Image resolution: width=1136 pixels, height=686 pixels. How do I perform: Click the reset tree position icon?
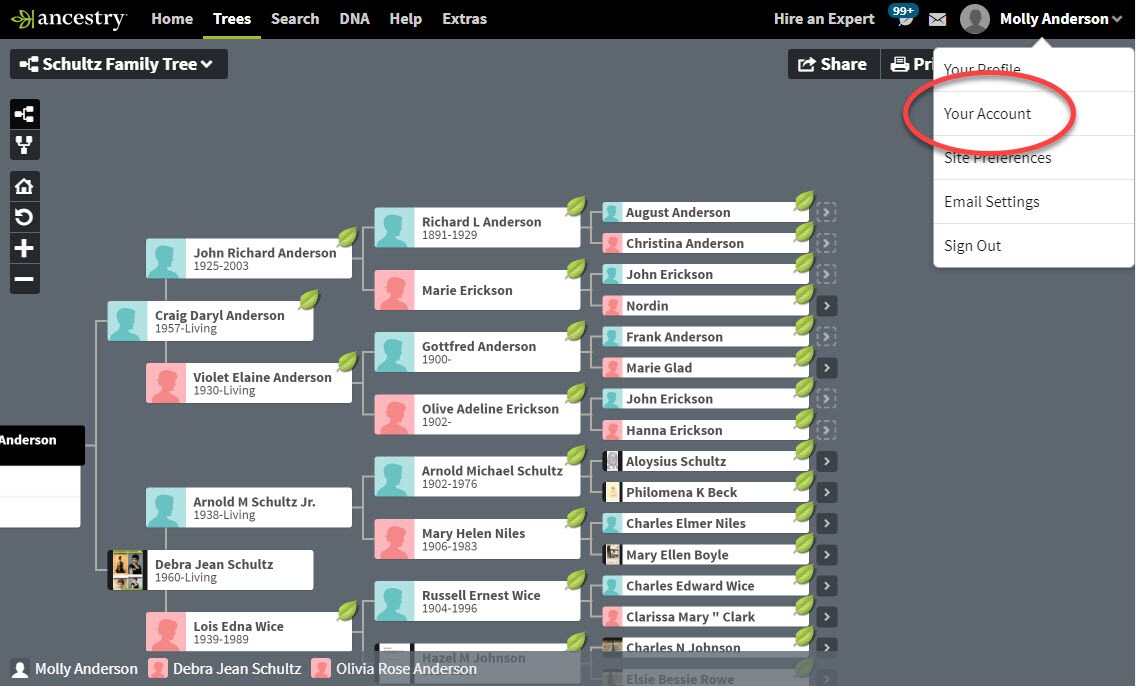(25, 217)
